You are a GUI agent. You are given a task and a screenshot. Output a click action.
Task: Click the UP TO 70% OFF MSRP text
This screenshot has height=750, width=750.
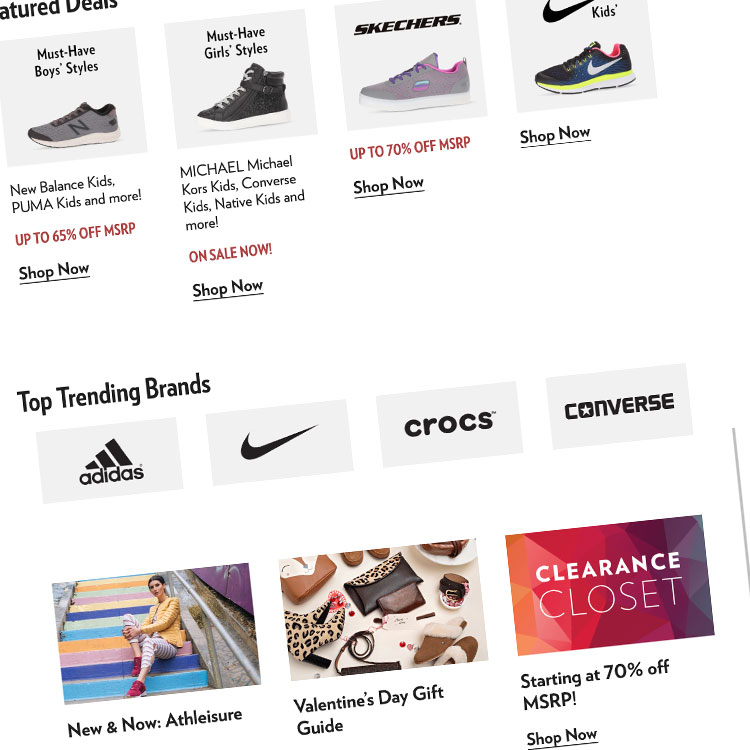pos(410,147)
